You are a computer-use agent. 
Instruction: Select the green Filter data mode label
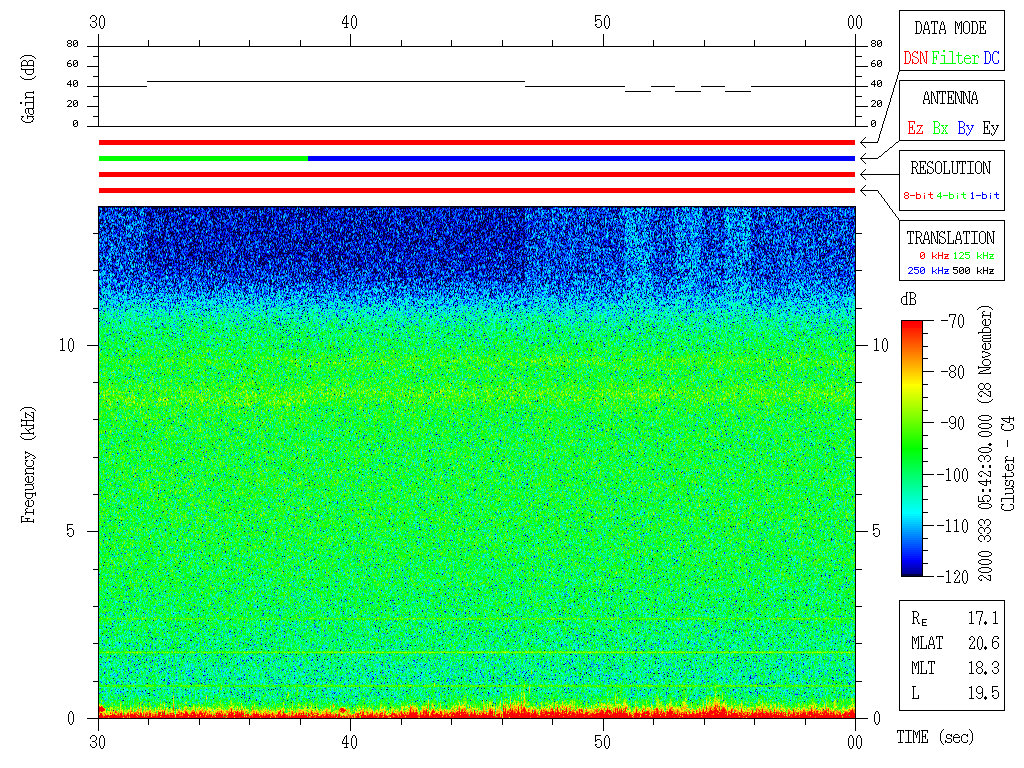tap(955, 59)
